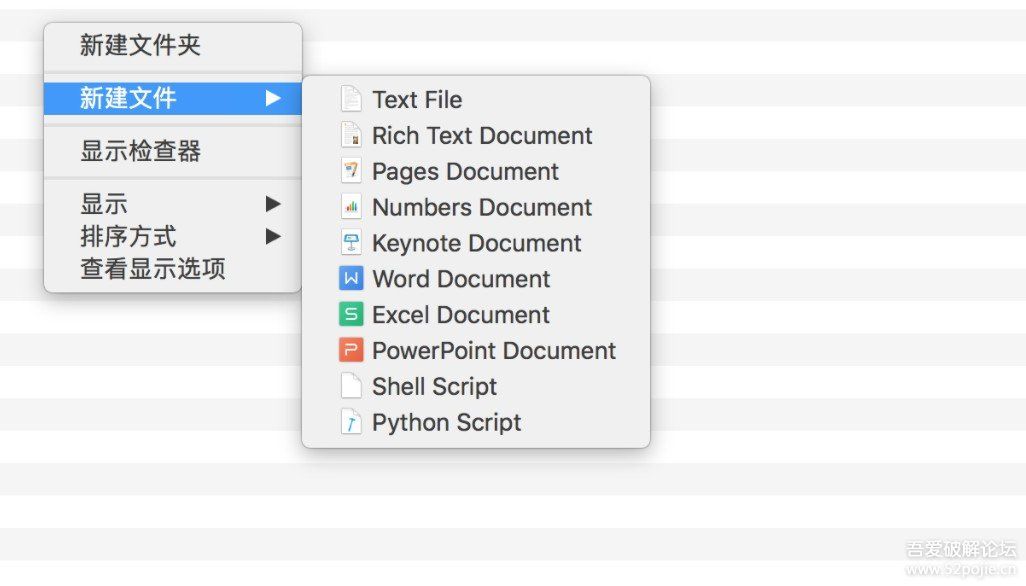Choose 显示检查器 menu entry

[x=140, y=151]
